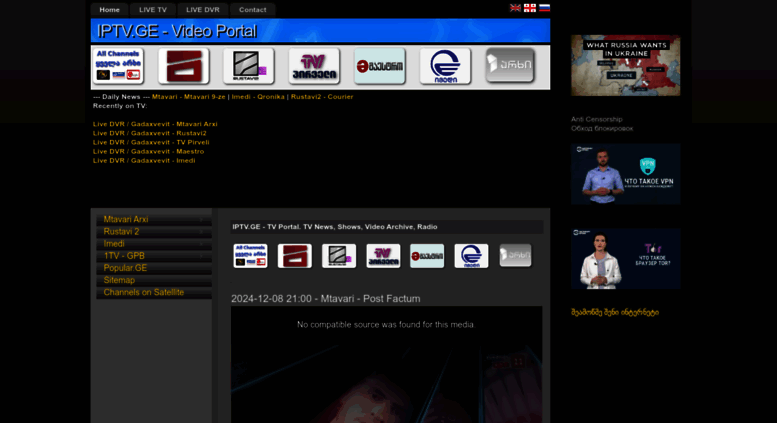777x423 pixels.
Task: Switch language to English flag
Action: click(x=515, y=7)
